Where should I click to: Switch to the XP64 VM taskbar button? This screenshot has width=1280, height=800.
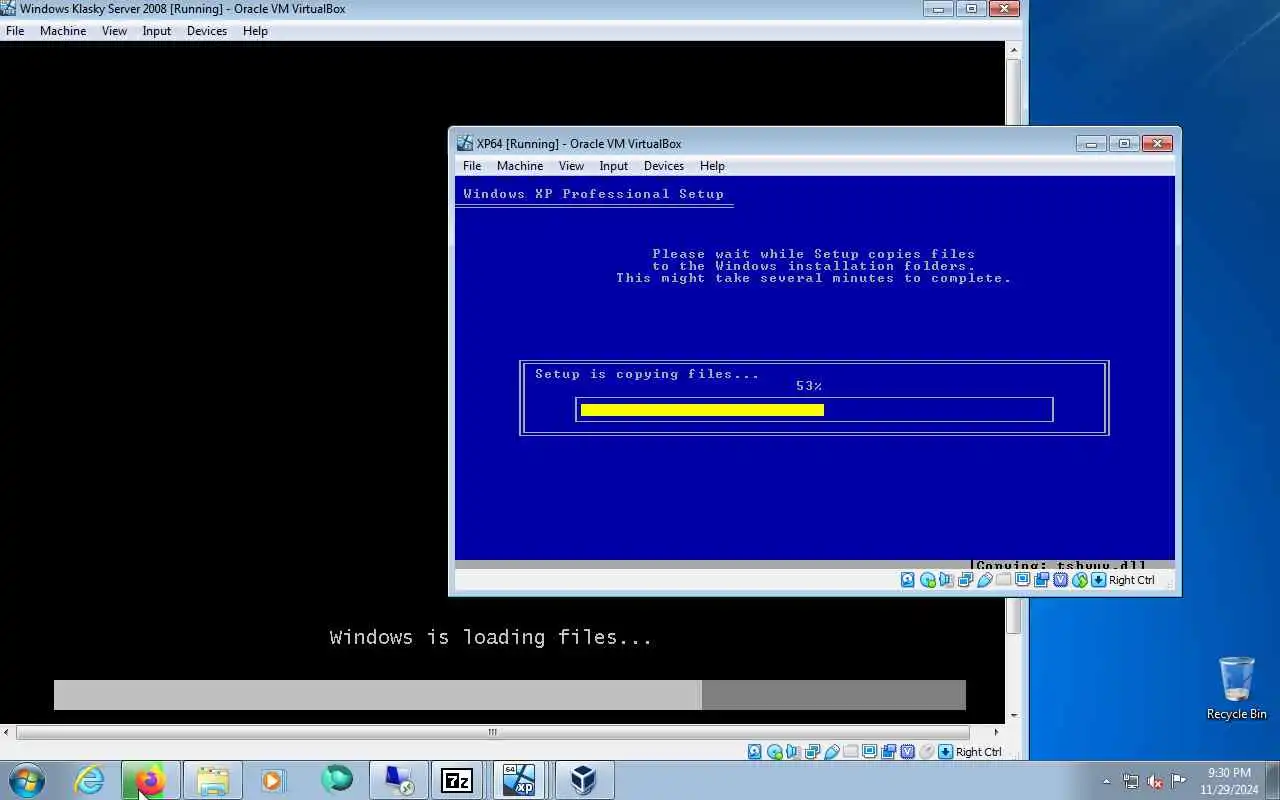click(519, 780)
